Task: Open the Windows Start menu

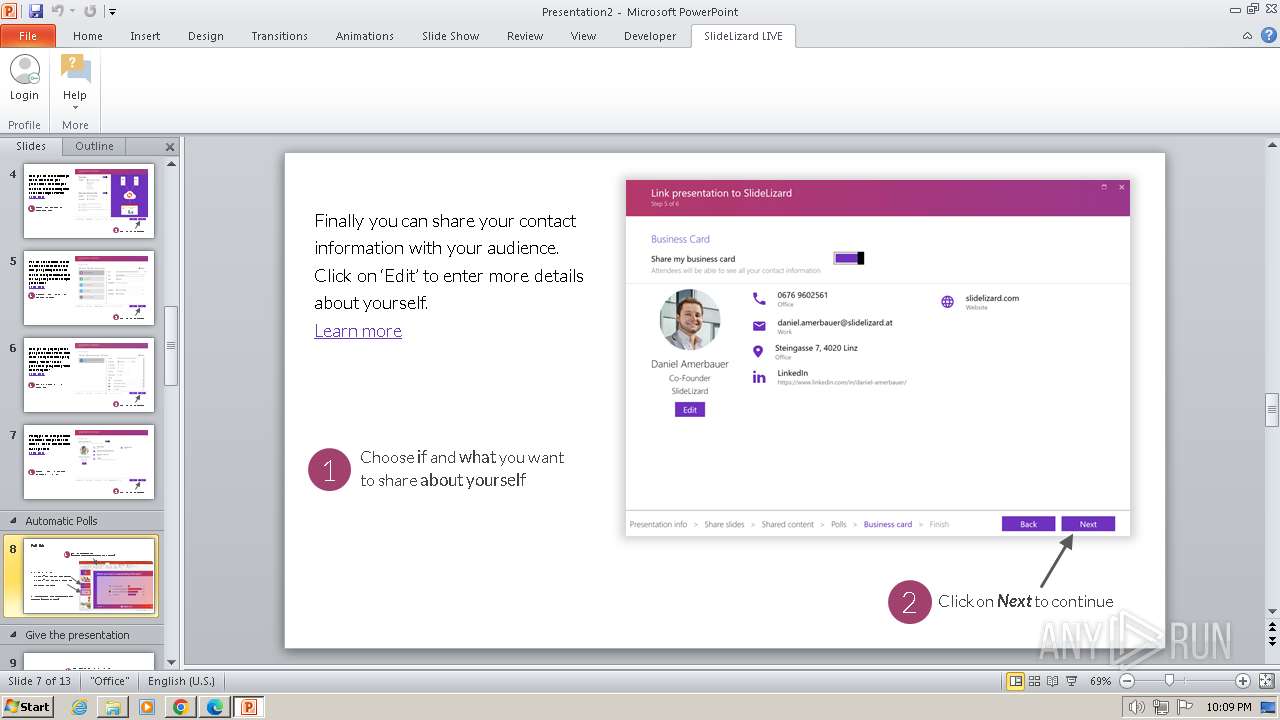Action: tap(28, 706)
